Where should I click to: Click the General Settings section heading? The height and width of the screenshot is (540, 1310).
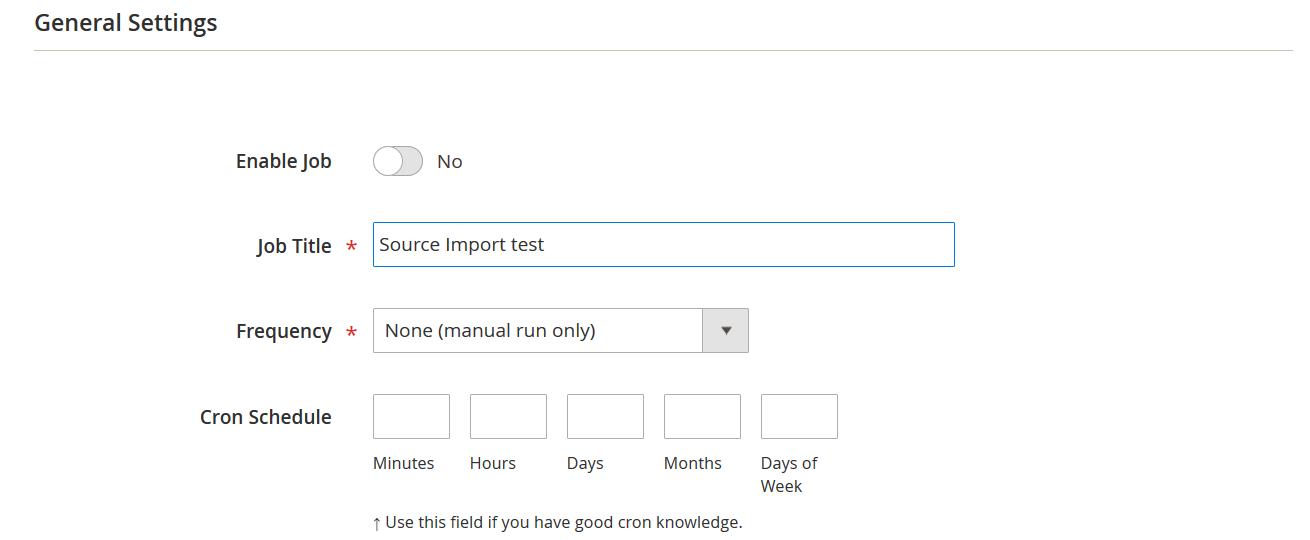click(x=126, y=22)
